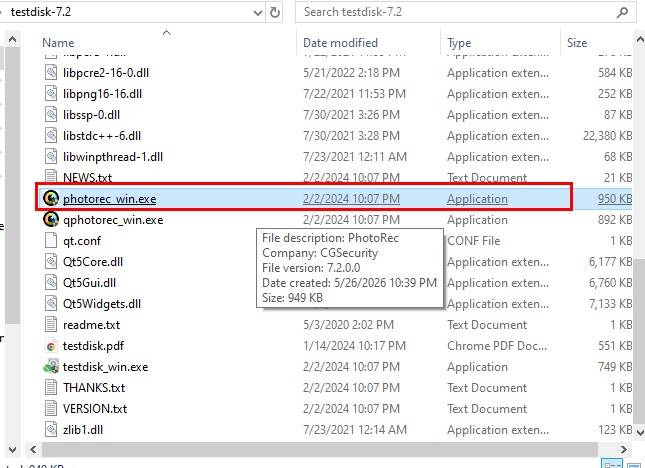Image resolution: width=645 pixels, height=468 pixels.
Task: Select the testdisk.pdf file name
Action: (x=93, y=346)
